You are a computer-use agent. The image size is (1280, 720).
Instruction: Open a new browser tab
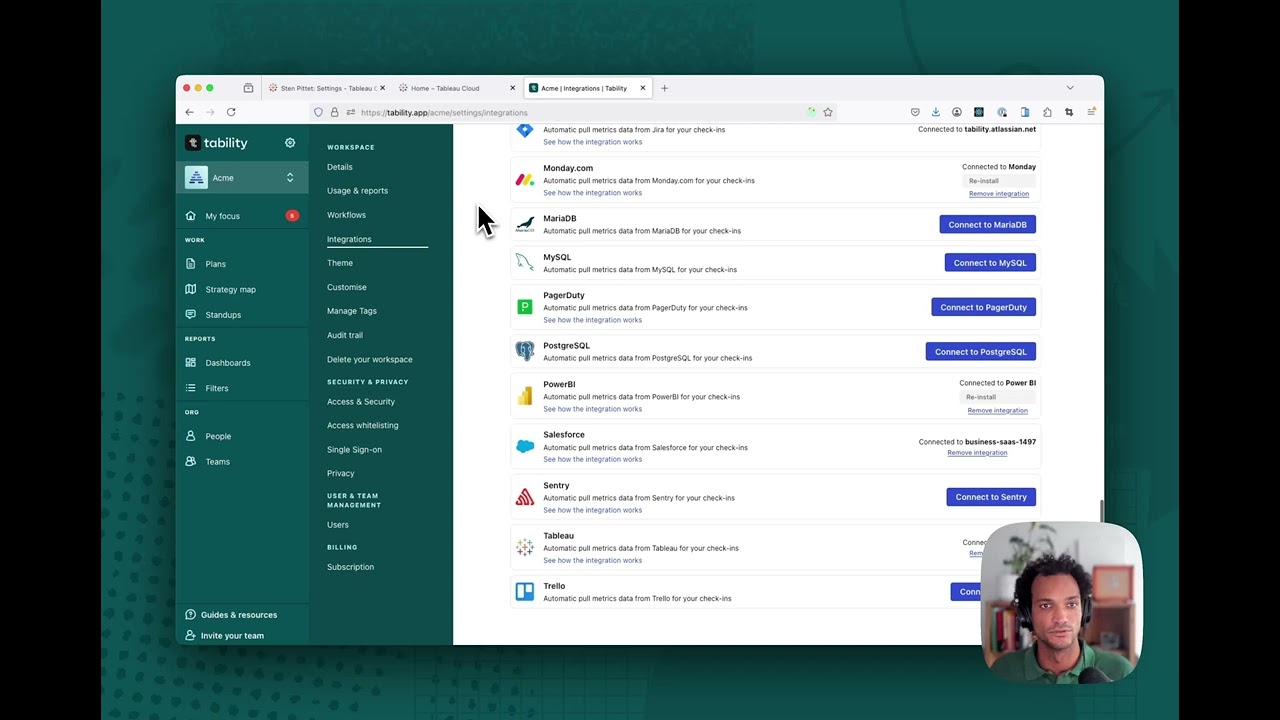[664, 88]
